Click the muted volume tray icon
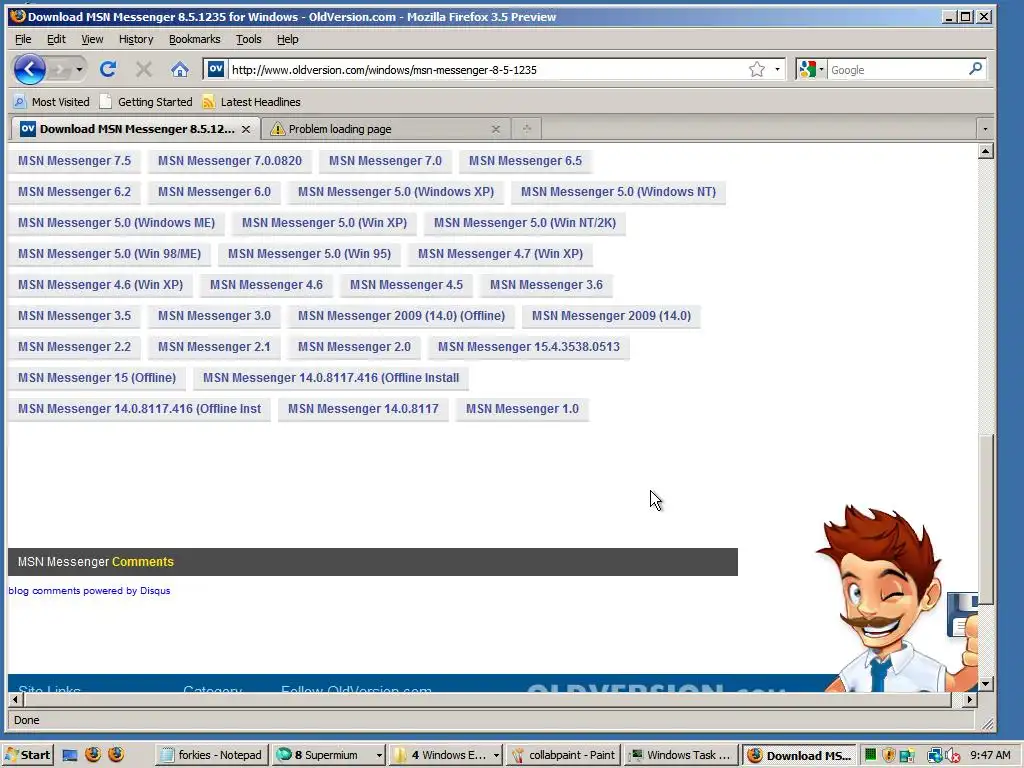 pos(952,756)
